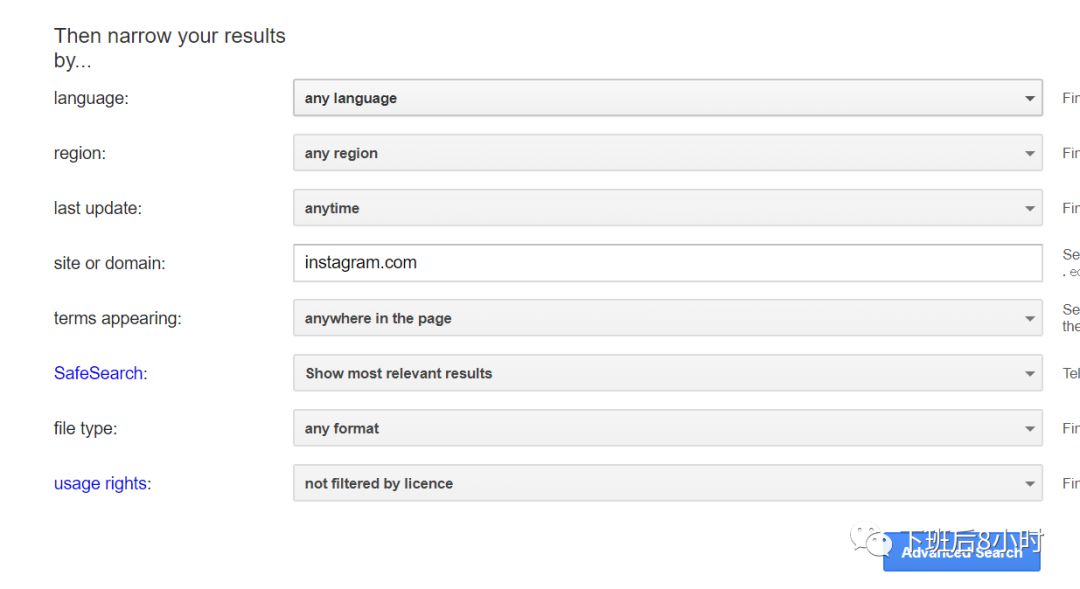The height and width of the screenshot is (589, 1080).
Task: Follow the 'usage rights' link
Action: 100,483
